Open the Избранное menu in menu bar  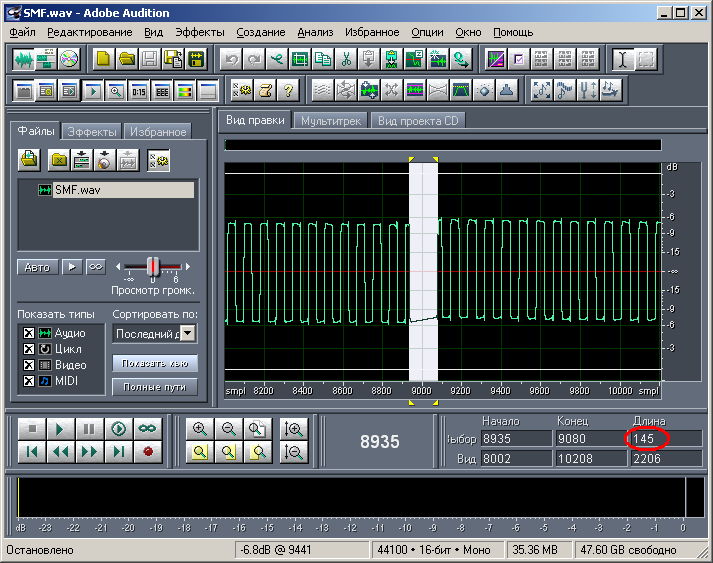pos(372,32)
